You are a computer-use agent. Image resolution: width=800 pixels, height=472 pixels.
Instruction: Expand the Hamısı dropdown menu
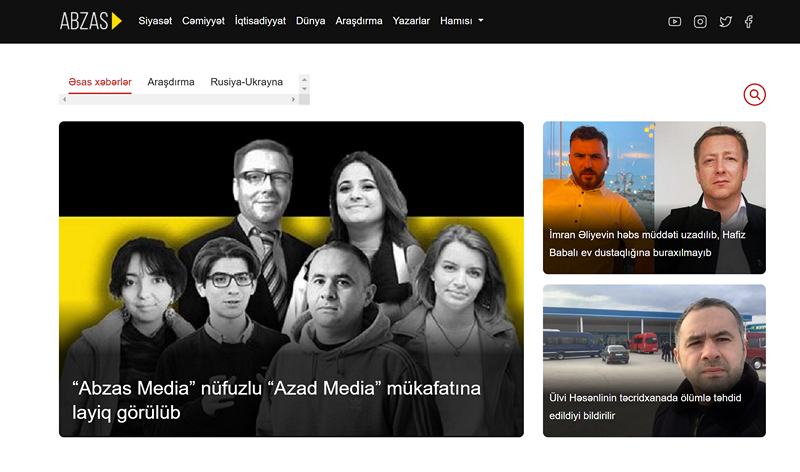click(x=461, y=21)
